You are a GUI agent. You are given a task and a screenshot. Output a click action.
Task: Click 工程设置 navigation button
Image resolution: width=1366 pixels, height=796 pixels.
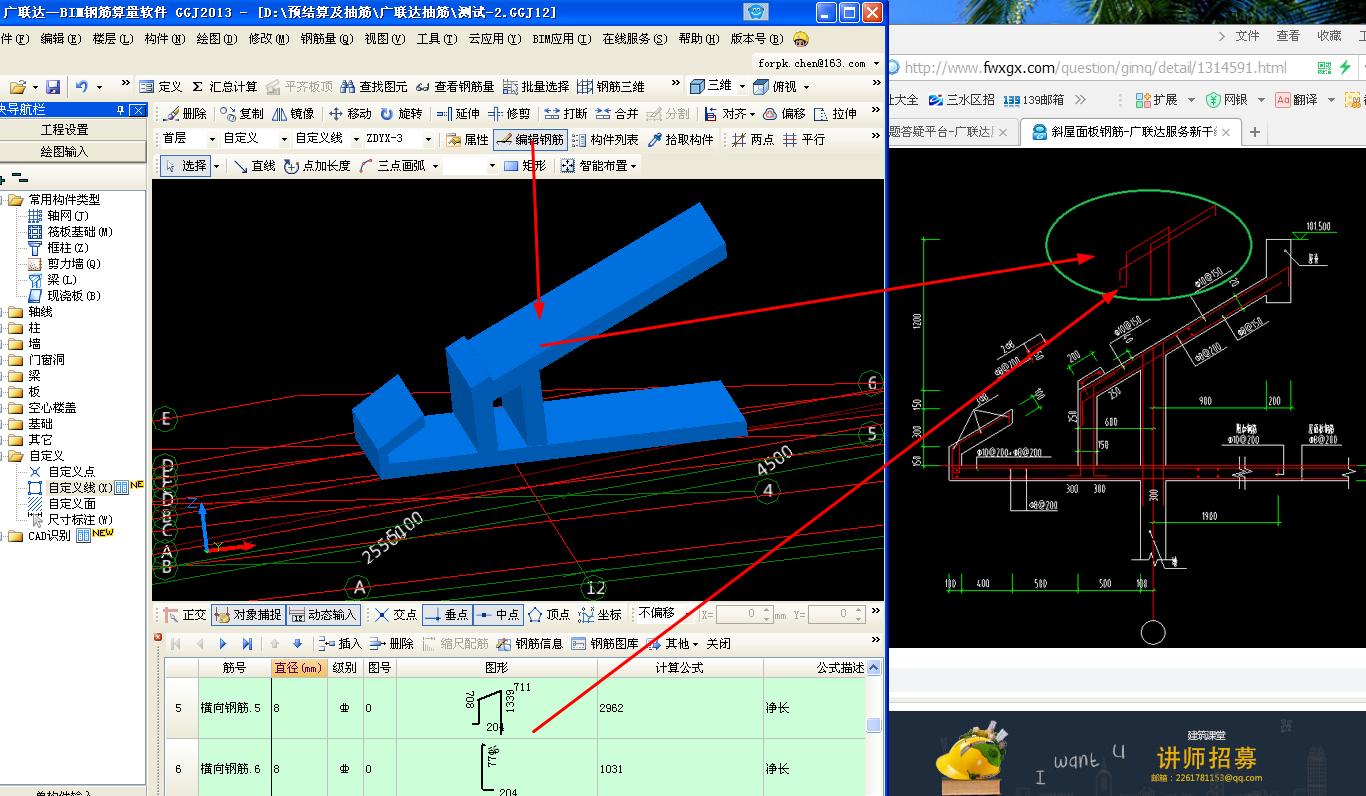pyautogui.click(x=65, y=130)
